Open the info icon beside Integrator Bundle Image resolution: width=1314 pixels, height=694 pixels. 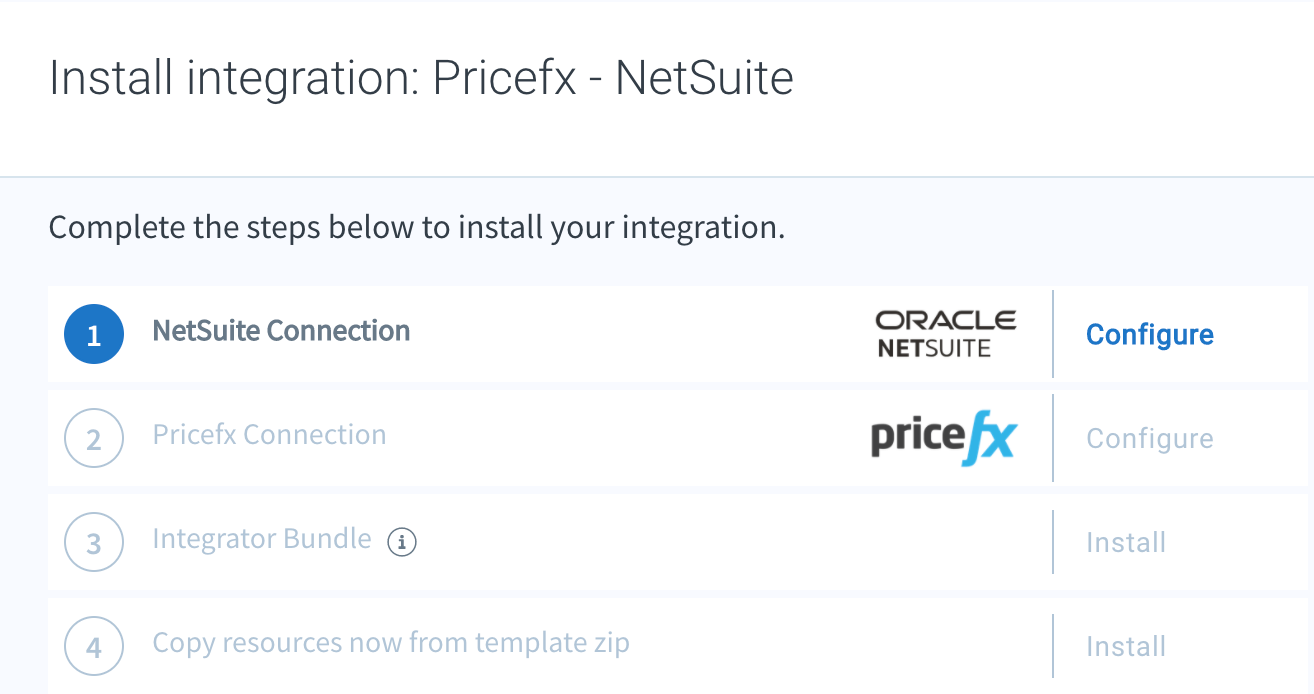tap(402, 542)
